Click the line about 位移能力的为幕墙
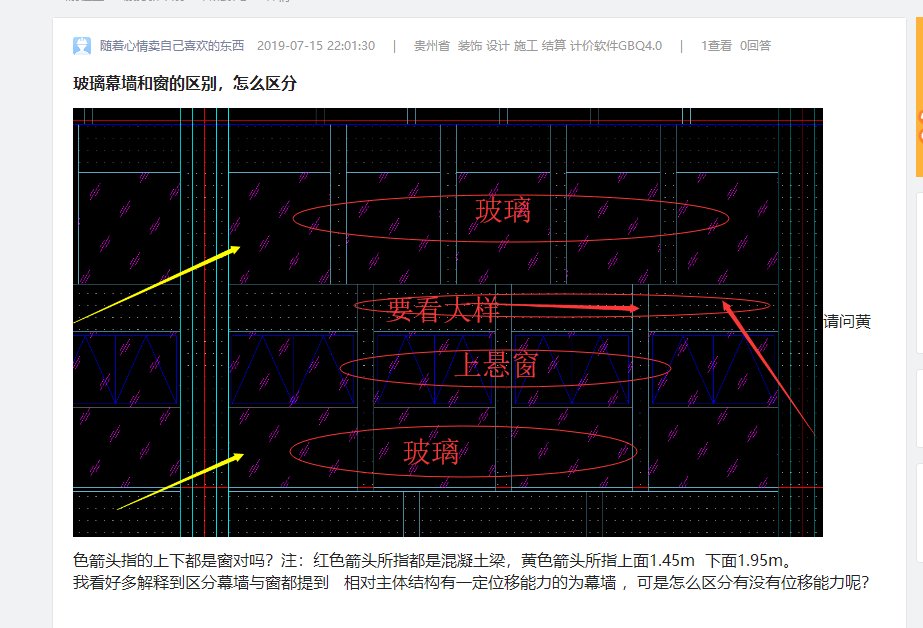 pos(471,583)
